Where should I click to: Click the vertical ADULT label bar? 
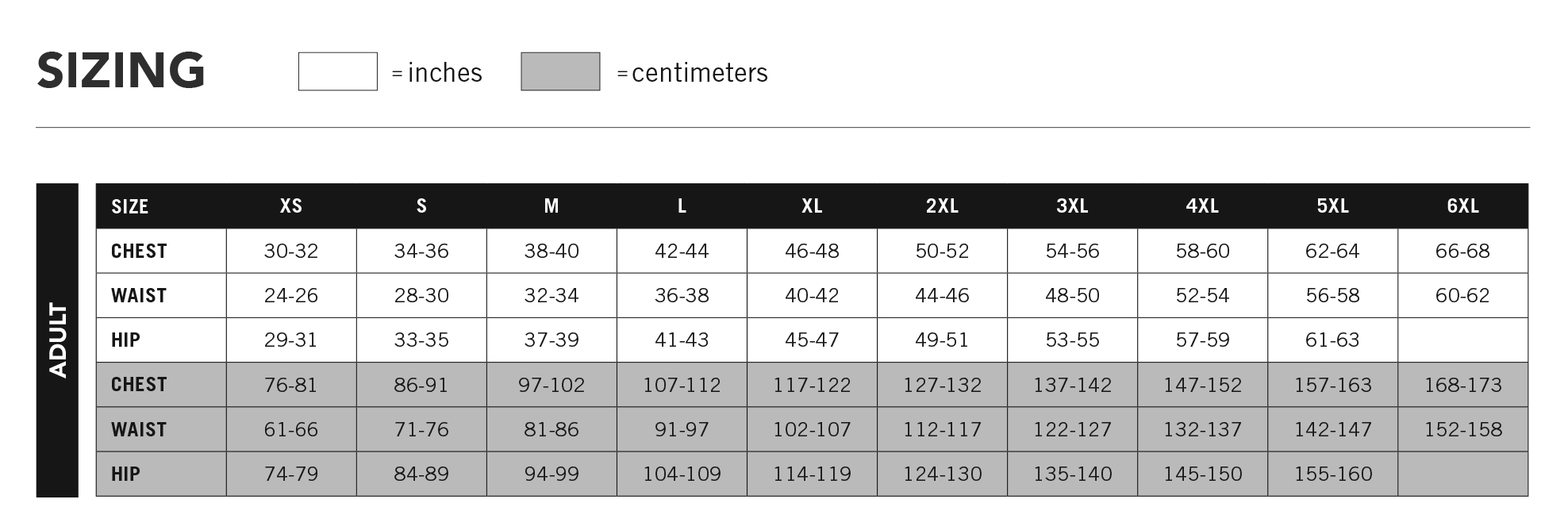pyautogui.click(x=57, y=340)
